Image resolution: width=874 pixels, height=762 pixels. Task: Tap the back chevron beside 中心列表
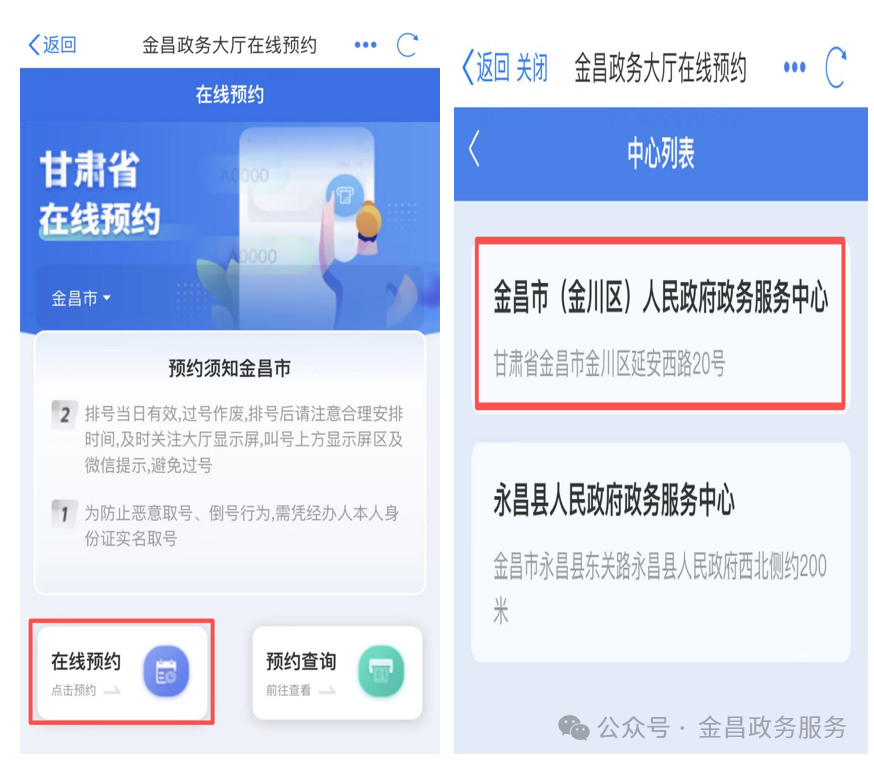coord(474,149)
